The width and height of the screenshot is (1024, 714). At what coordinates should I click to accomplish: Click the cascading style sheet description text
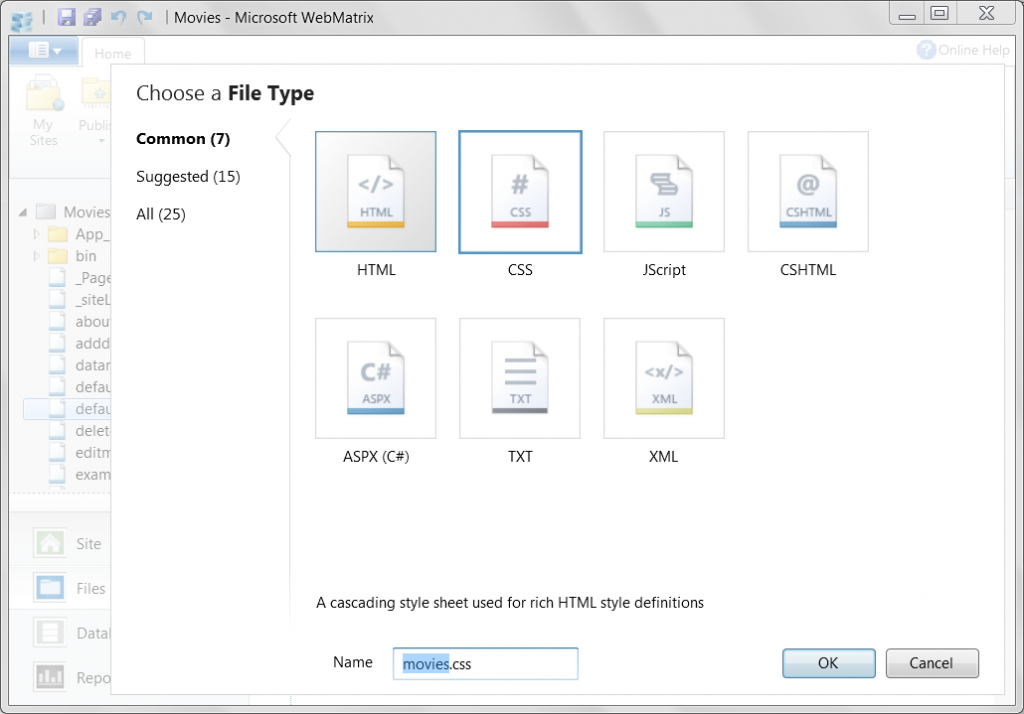510,602
